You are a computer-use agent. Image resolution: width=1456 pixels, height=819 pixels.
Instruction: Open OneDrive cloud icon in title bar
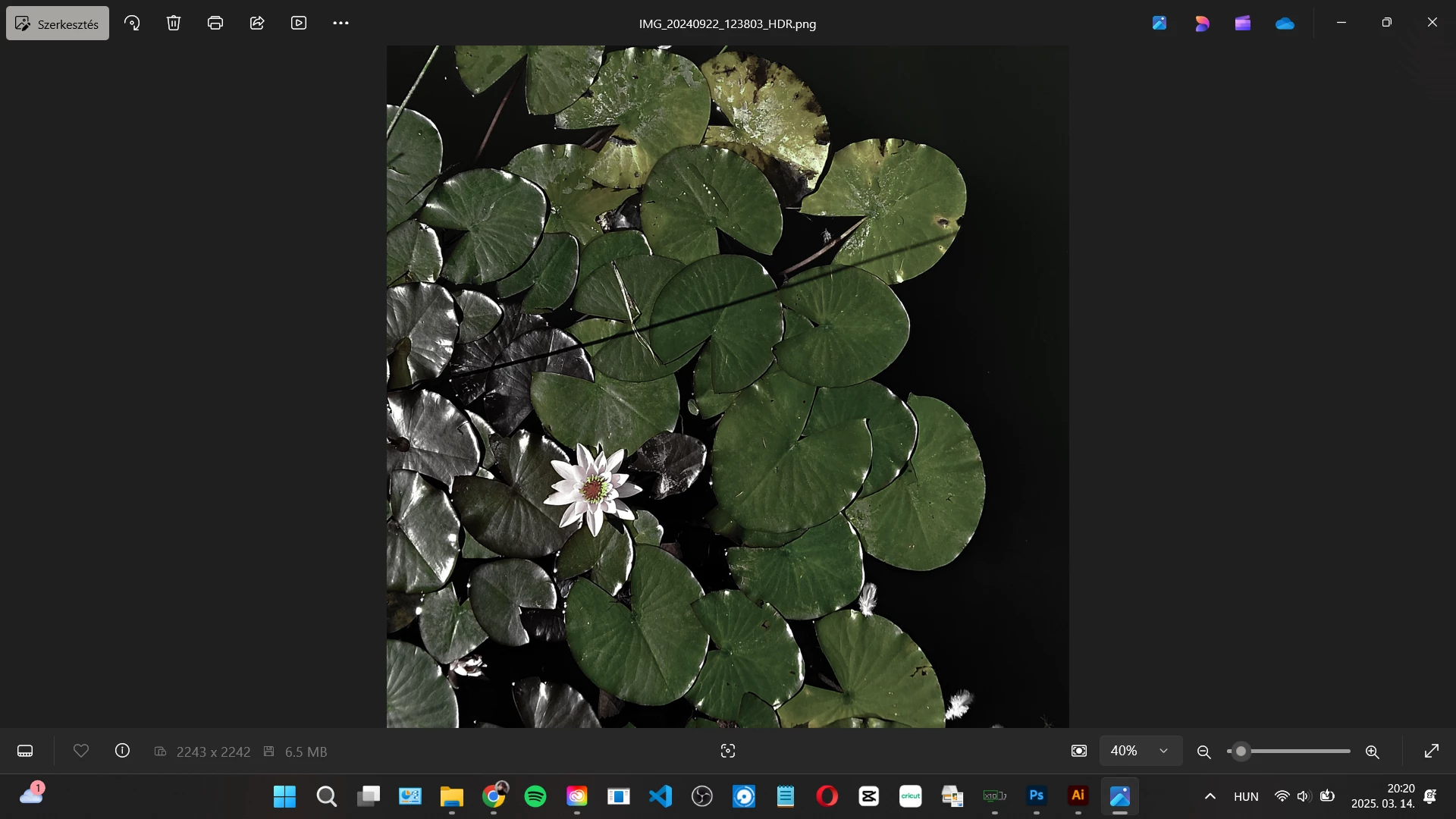(x=1285, y=24)
